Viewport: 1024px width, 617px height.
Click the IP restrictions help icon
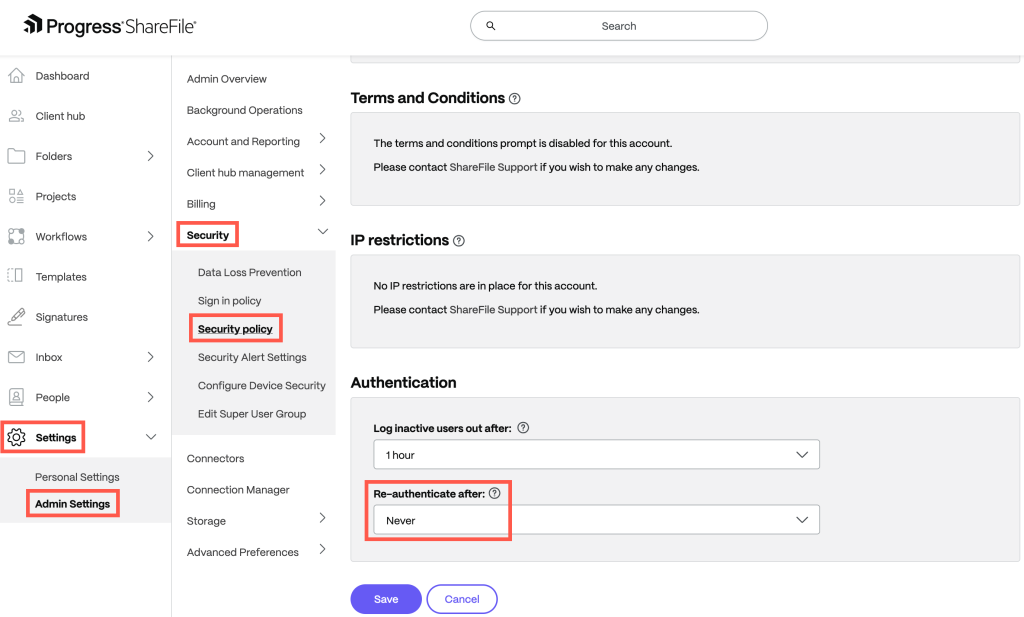[x=459, y=241]
